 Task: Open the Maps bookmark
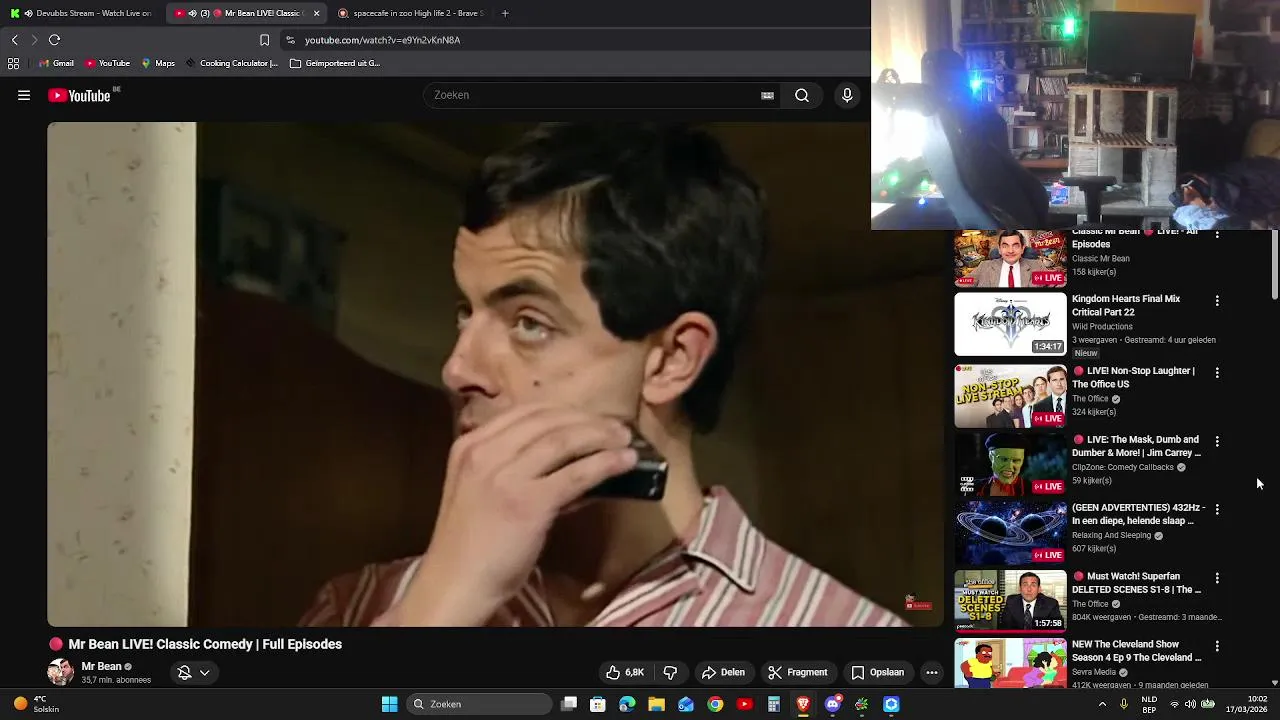pos(158,63)
